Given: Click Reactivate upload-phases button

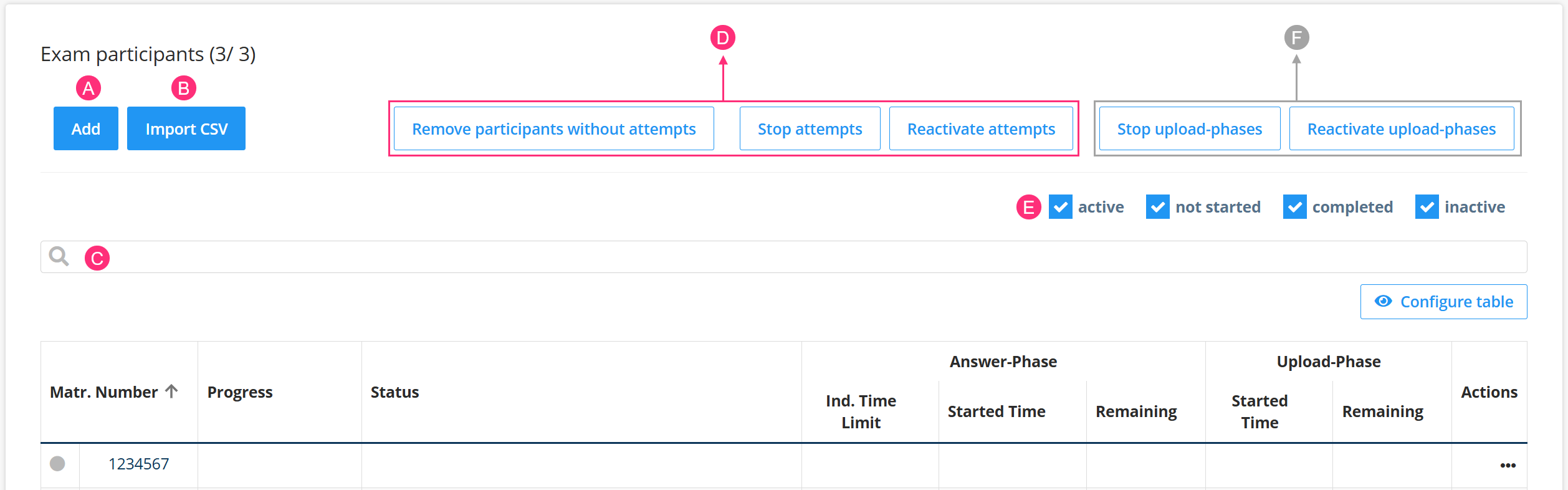Looking at the screenshot, I should [1401, 129].
